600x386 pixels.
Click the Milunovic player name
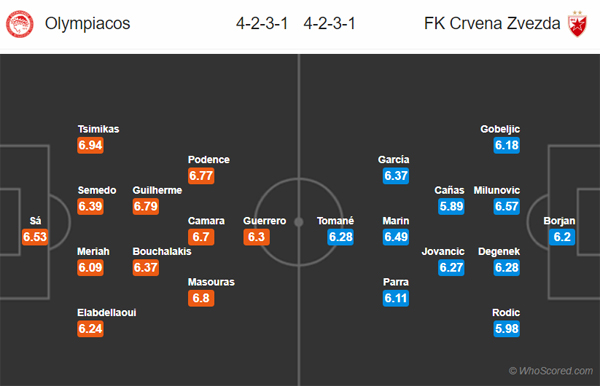click(x=497, y=190)
